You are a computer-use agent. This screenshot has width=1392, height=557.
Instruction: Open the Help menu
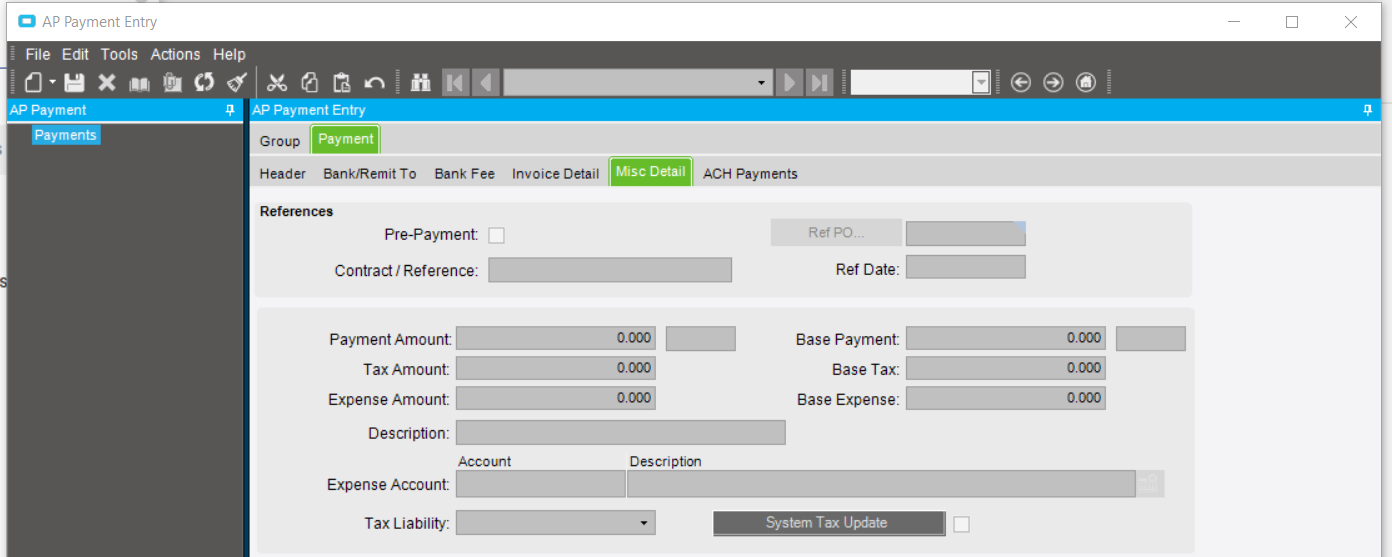[x=229, y=54]
